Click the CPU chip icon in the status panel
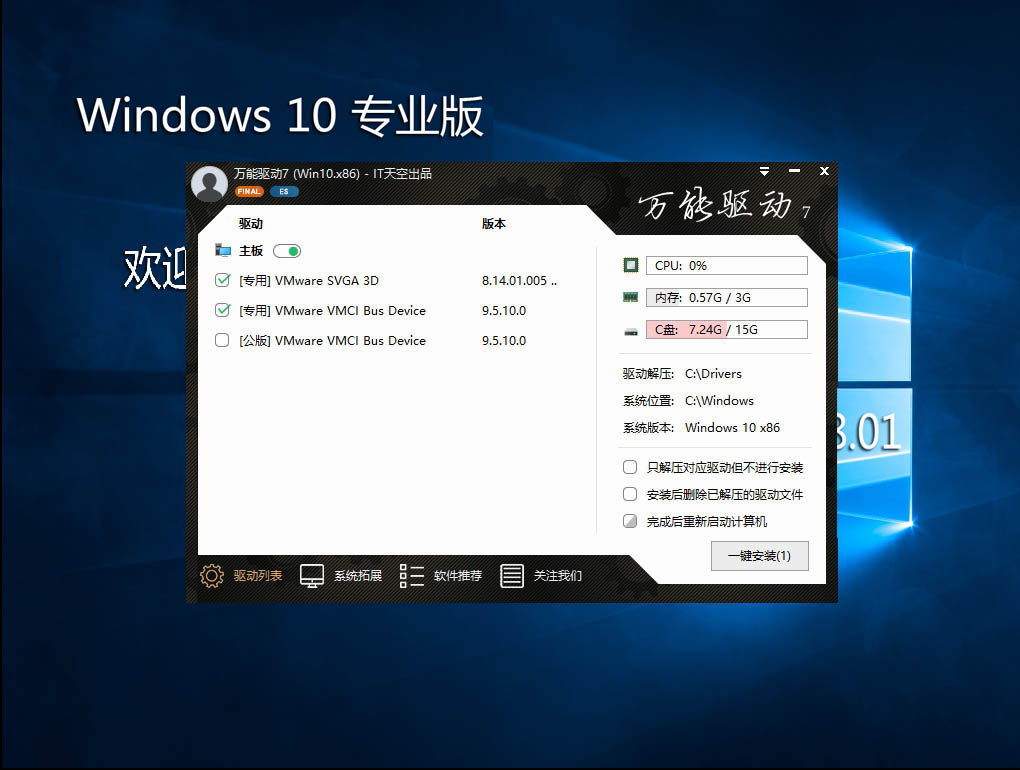The width and height of the screenshot is (1020, 770). click(630, 265)
